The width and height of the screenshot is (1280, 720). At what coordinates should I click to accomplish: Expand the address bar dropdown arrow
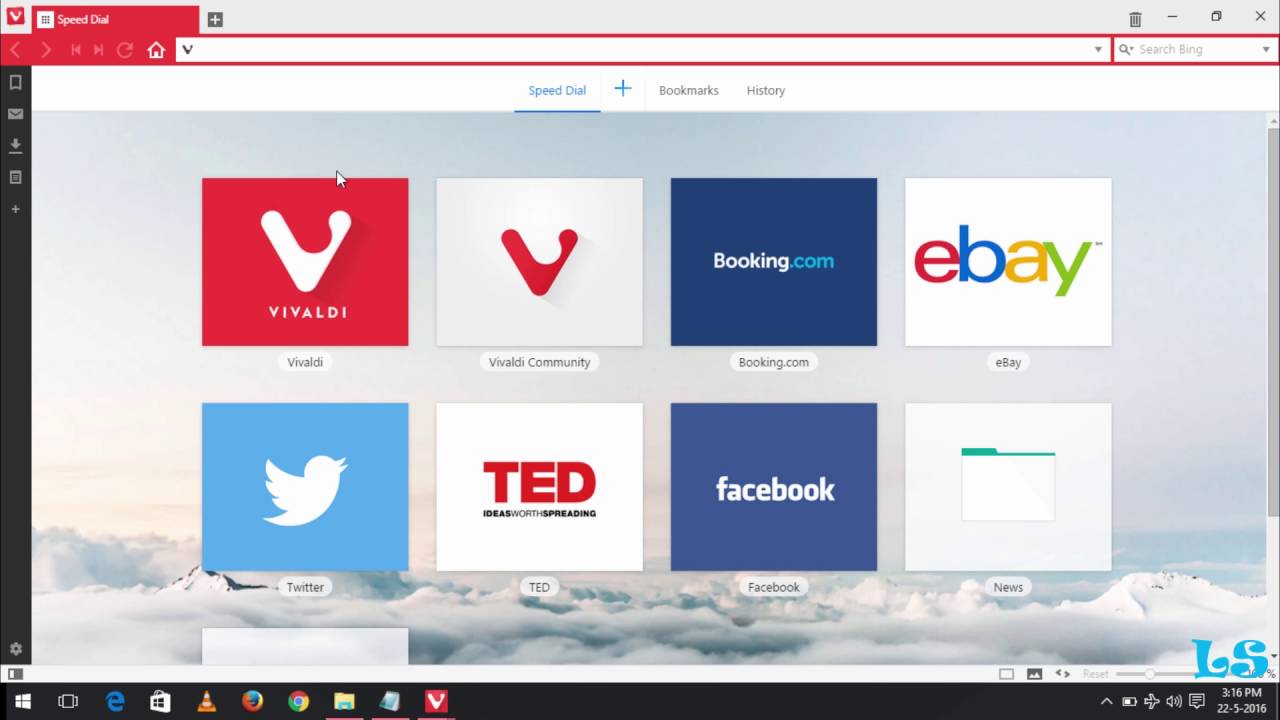point(1098,49)
